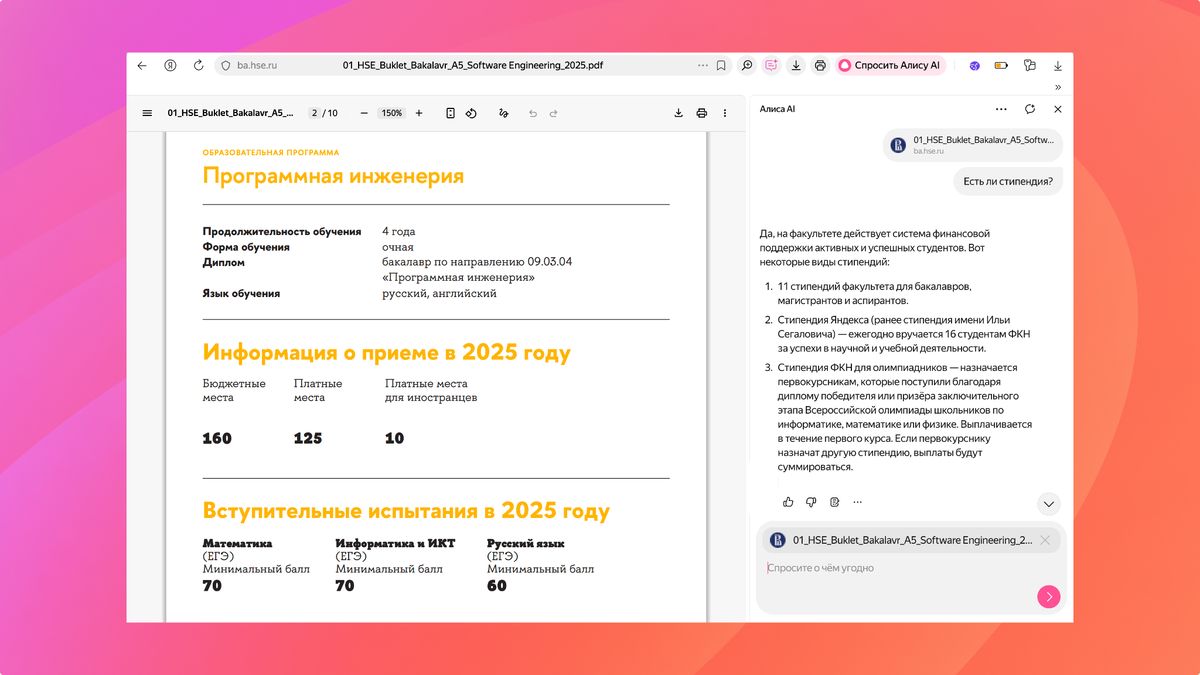Viewport: 1200px width, 675px height.
Task: Open the Yandex home icon button
Action: 171,66
